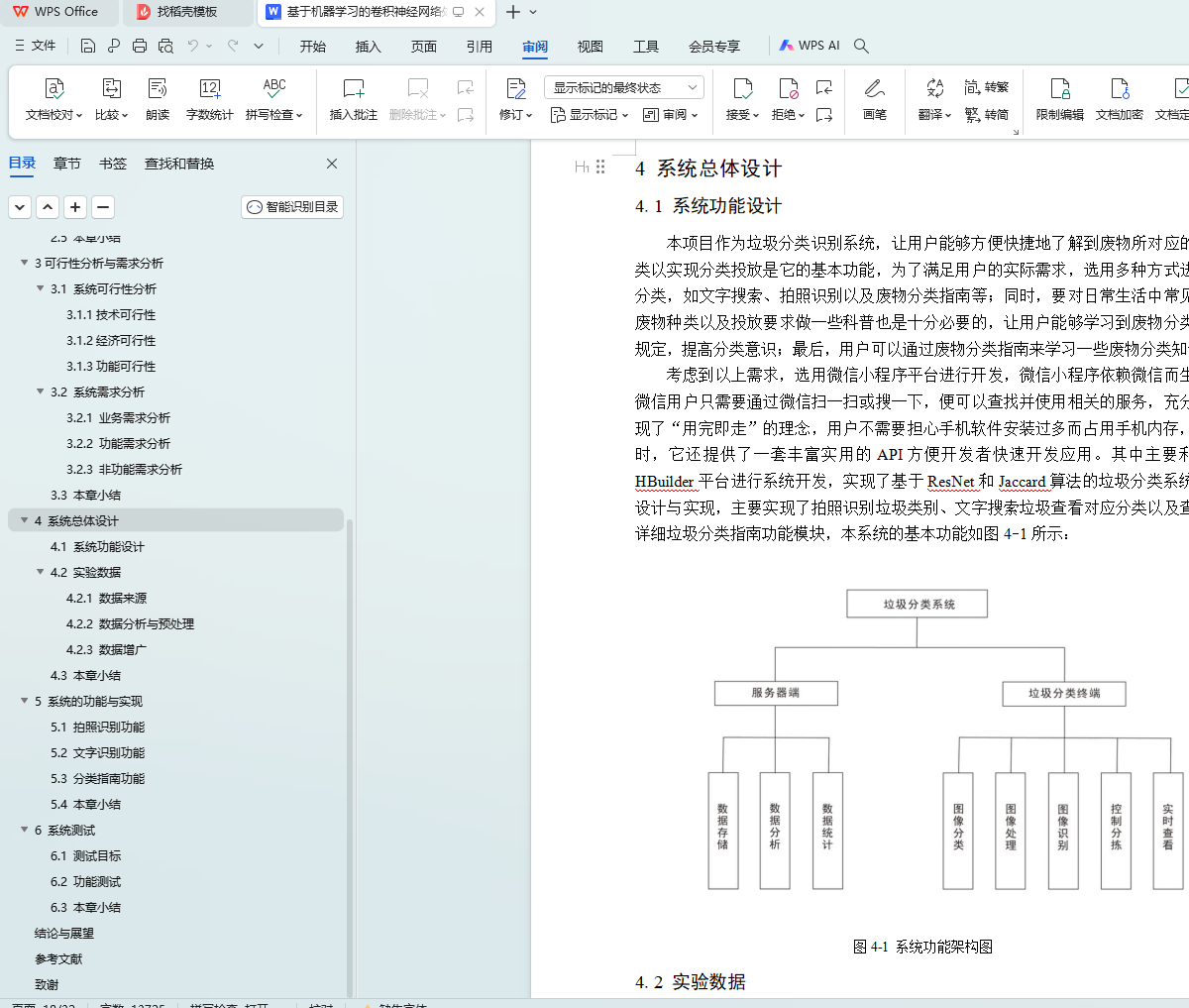Start 朗读 read aloud
The width and height of the screenshot is (1189, 1008).
point(158,100)
